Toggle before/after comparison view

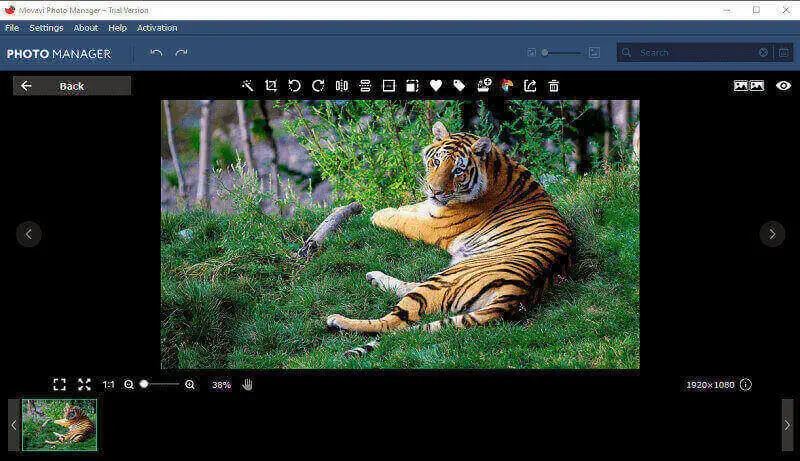click(749, 86)
